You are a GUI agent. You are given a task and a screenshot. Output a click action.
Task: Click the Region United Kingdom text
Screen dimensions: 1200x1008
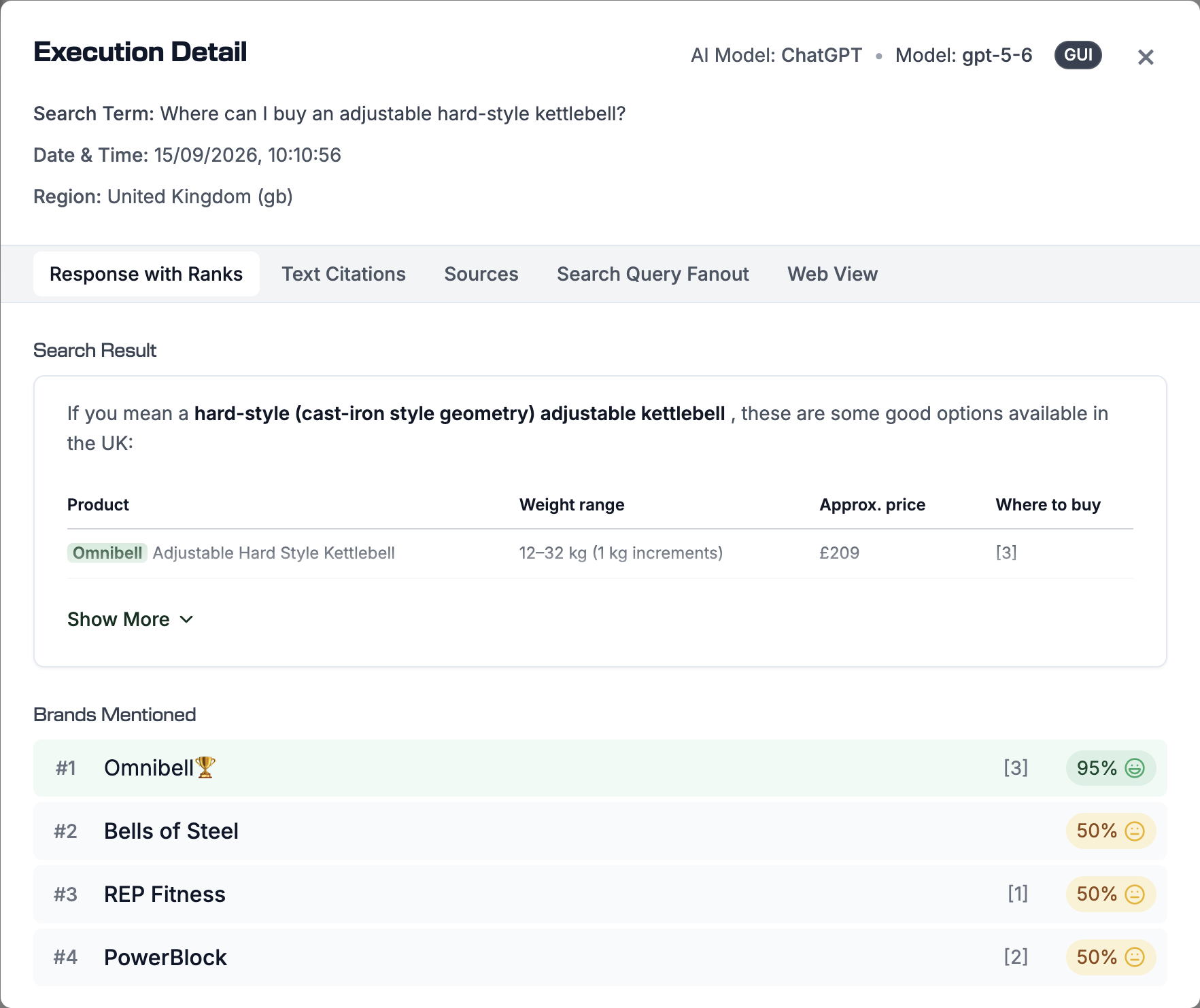click(x=163, y=196)
